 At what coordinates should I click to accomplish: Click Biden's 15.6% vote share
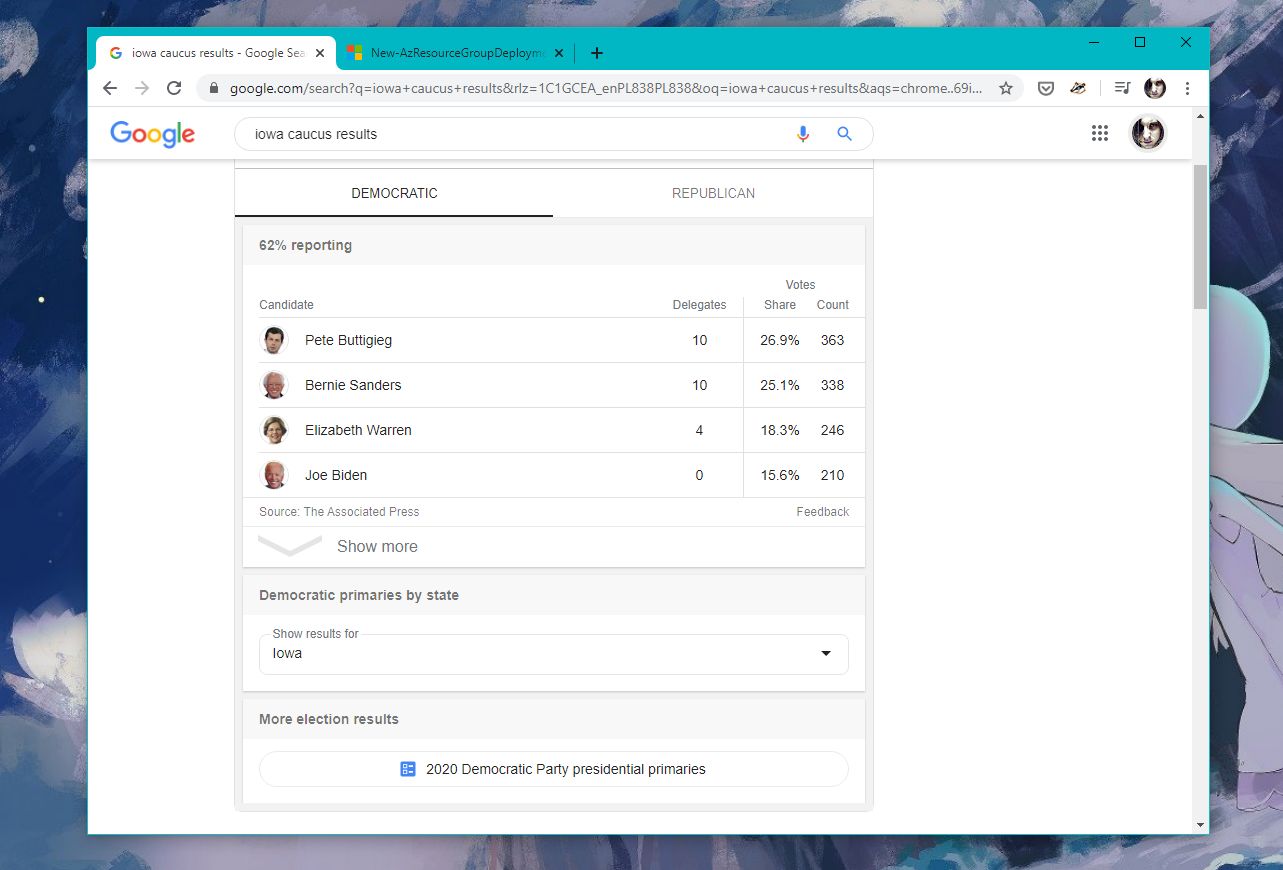coord(780,475)
